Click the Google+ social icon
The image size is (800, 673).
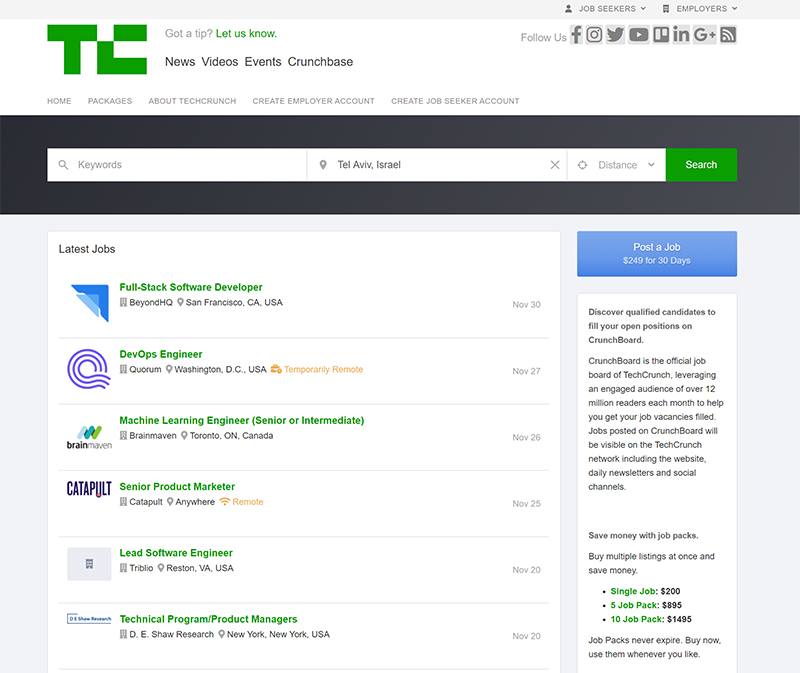coord(705,35)
